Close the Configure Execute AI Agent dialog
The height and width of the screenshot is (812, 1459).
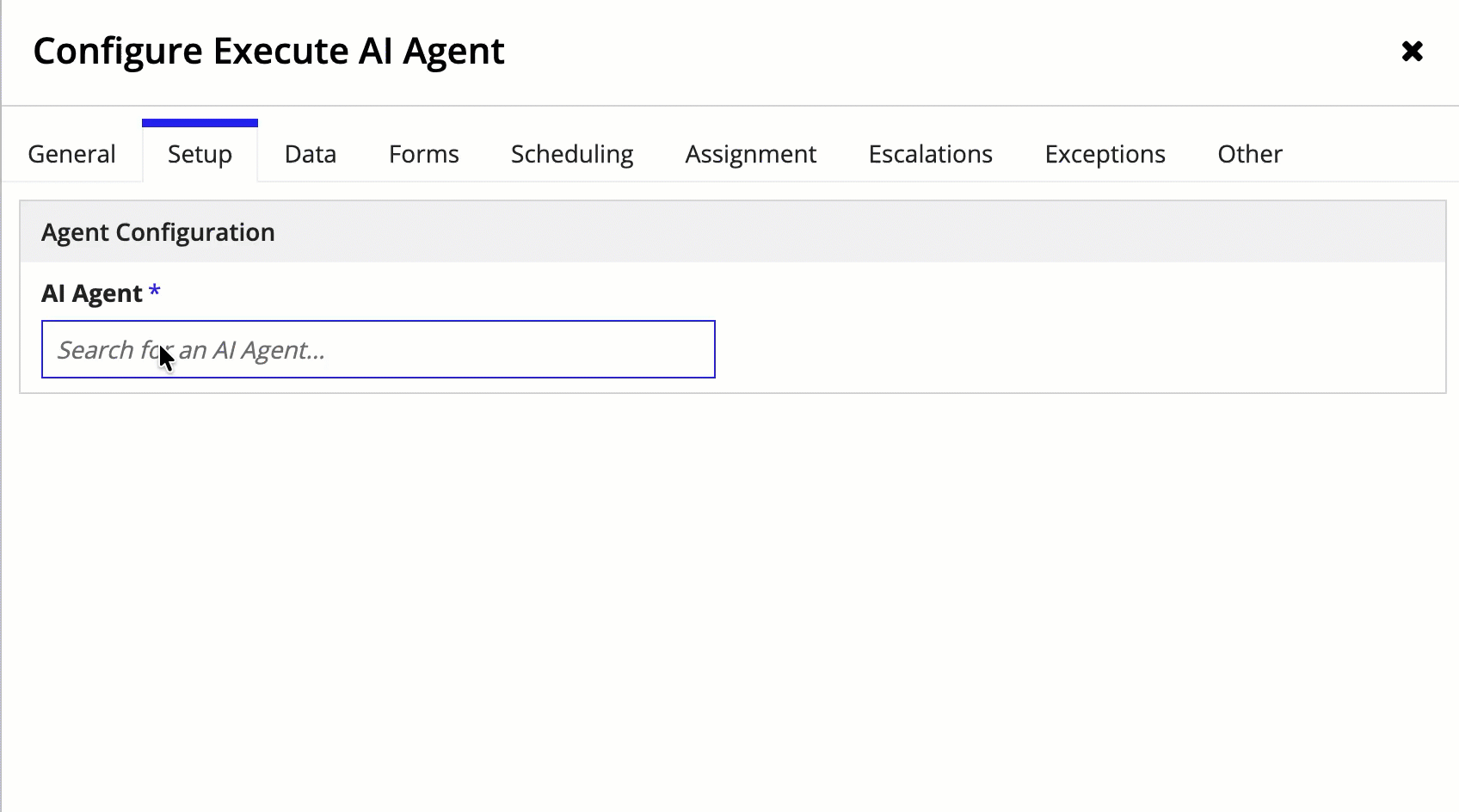1412,52
